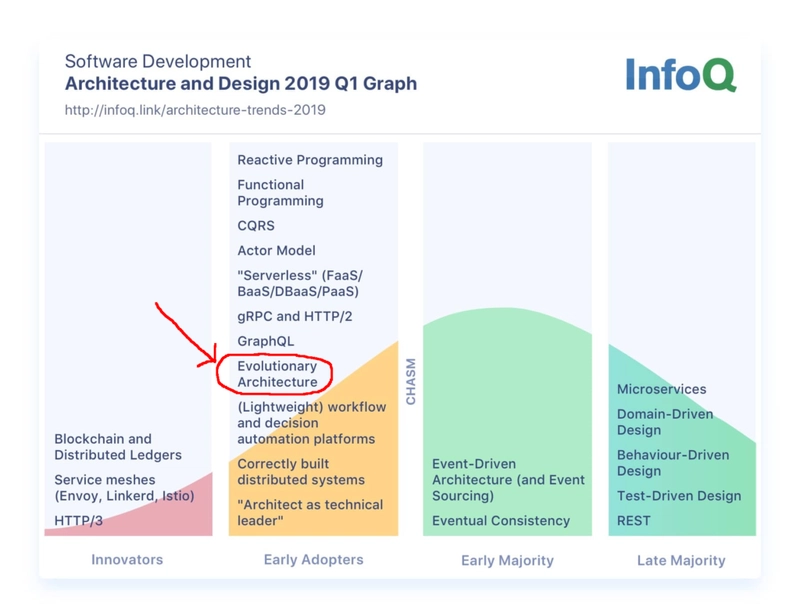Pick "Behaviour-Driven Design"
This screenshot has width=800, height=607.
coord(673,463)
